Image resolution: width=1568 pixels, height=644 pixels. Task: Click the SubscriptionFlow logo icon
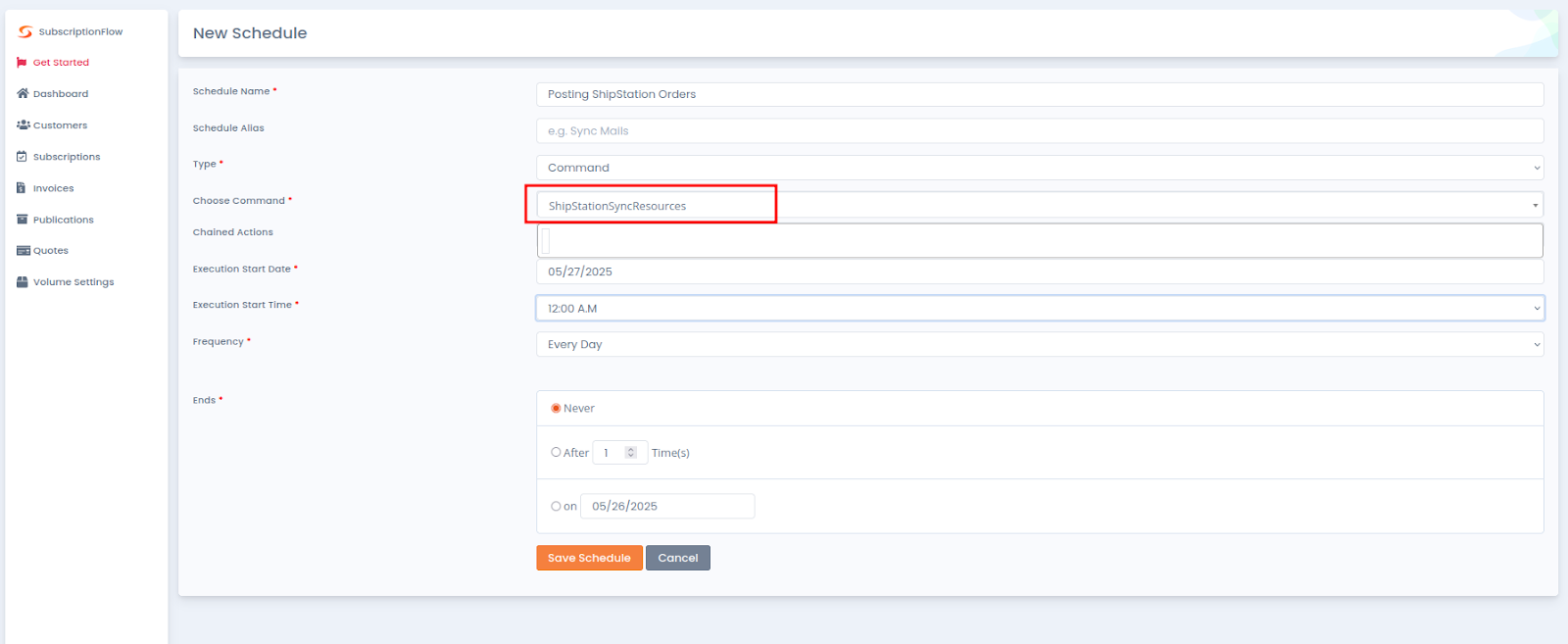click(25, 31)
